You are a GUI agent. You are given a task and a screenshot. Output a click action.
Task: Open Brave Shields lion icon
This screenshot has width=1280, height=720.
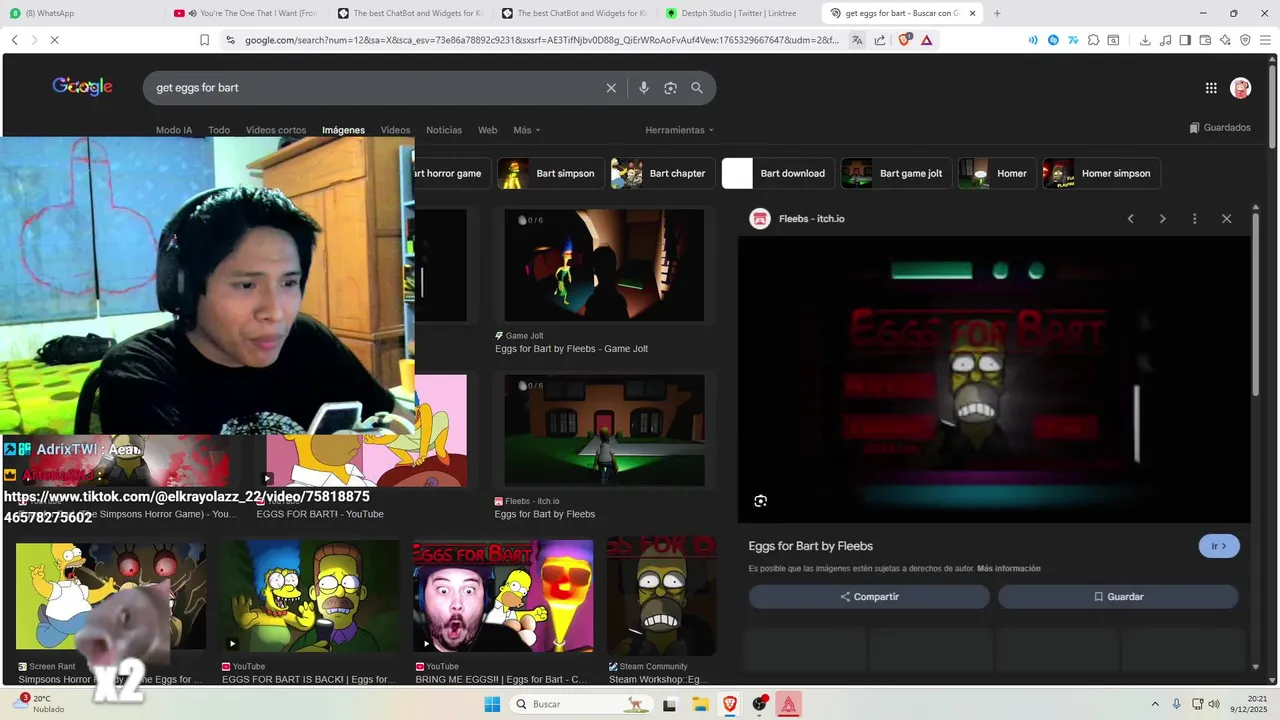pos(905,40)
